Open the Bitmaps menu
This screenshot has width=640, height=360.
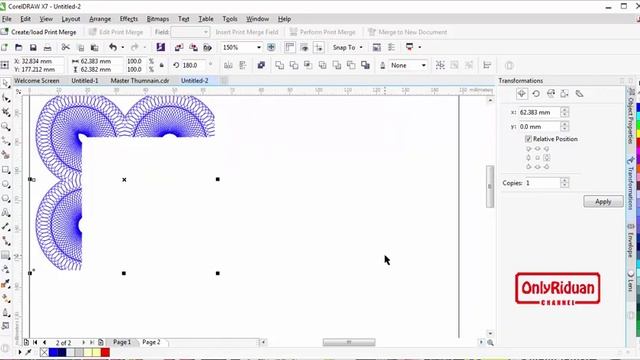[x=158, y=19]
